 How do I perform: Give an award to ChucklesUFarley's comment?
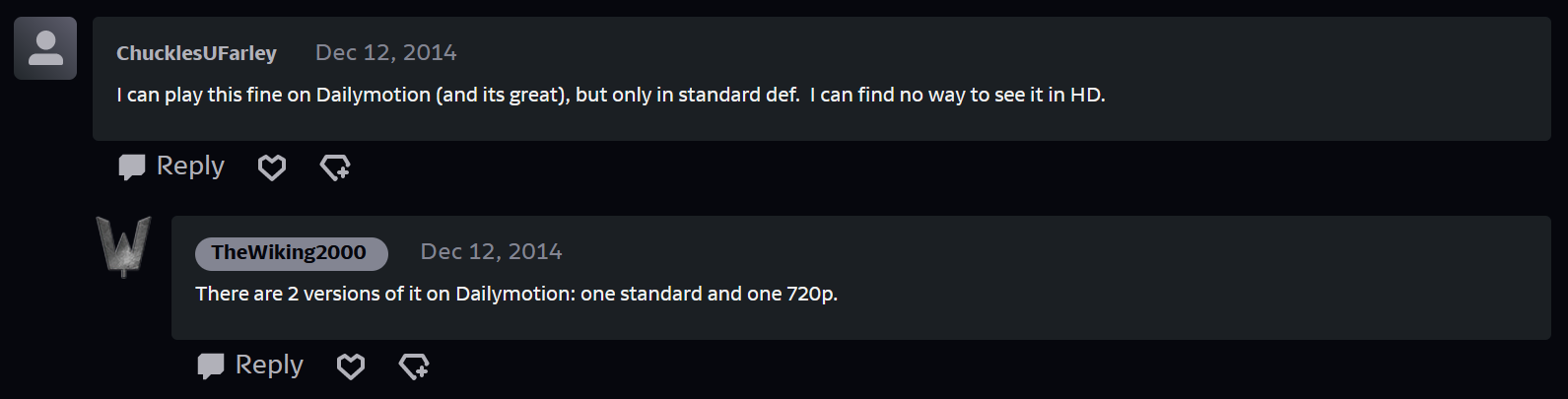(335, 167)
